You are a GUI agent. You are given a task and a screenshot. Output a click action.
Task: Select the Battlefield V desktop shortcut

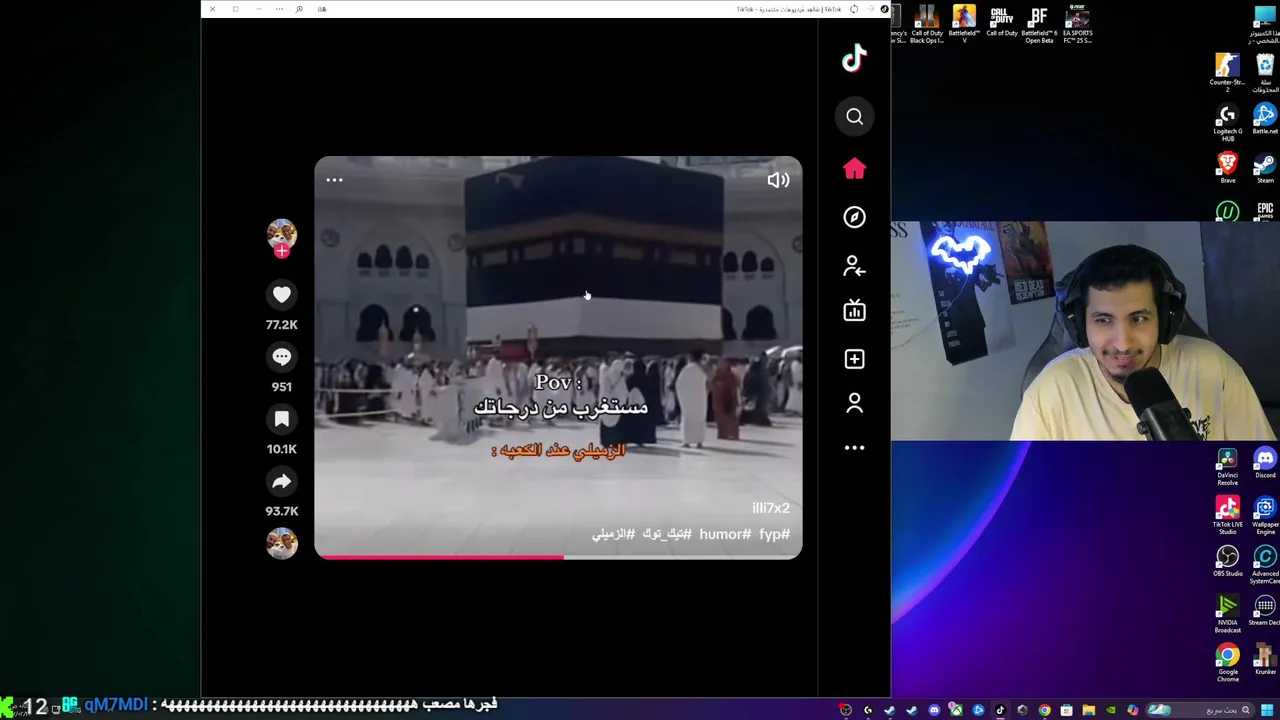[964, 25]
